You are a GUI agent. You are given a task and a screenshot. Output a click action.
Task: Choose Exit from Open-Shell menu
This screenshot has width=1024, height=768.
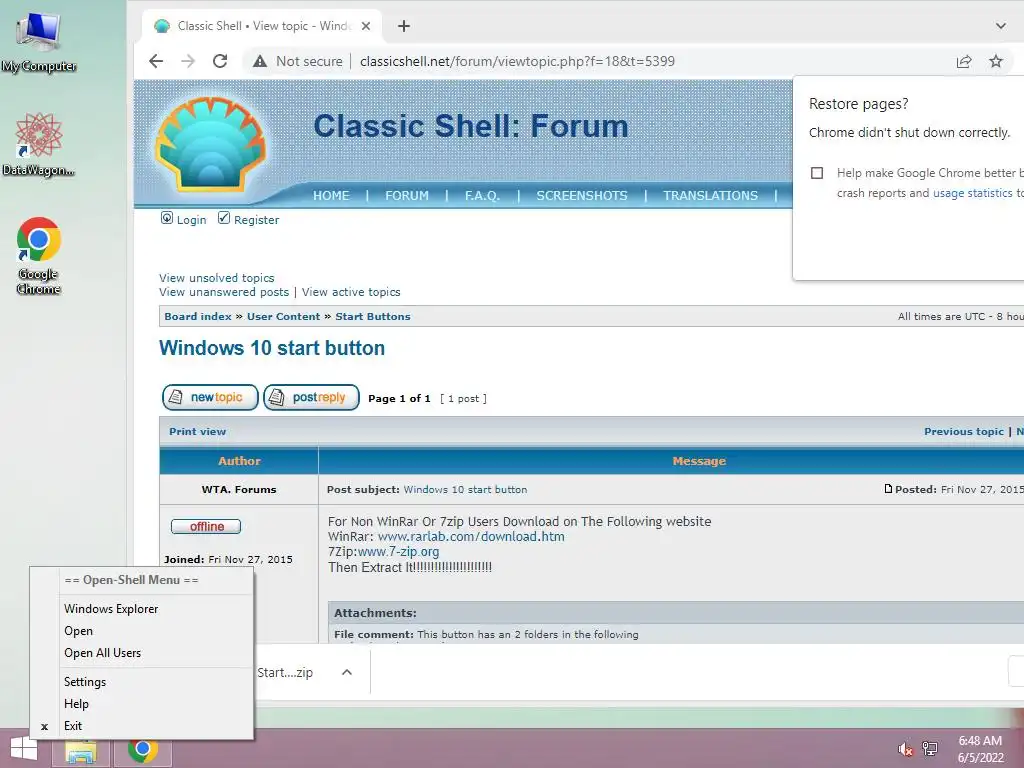tap(142, 726)
